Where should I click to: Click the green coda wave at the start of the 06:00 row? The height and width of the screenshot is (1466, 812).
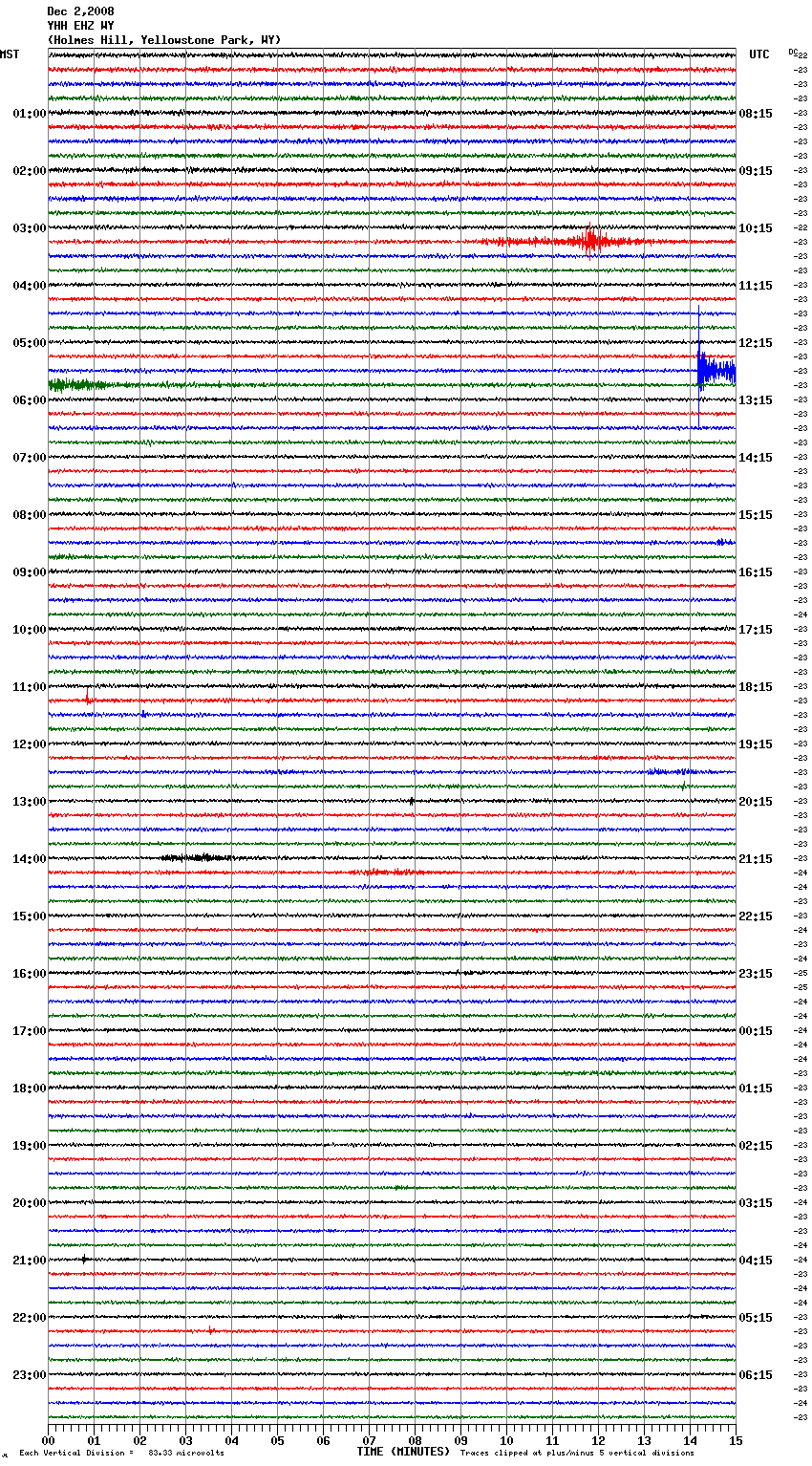click(x=81, y=384)
